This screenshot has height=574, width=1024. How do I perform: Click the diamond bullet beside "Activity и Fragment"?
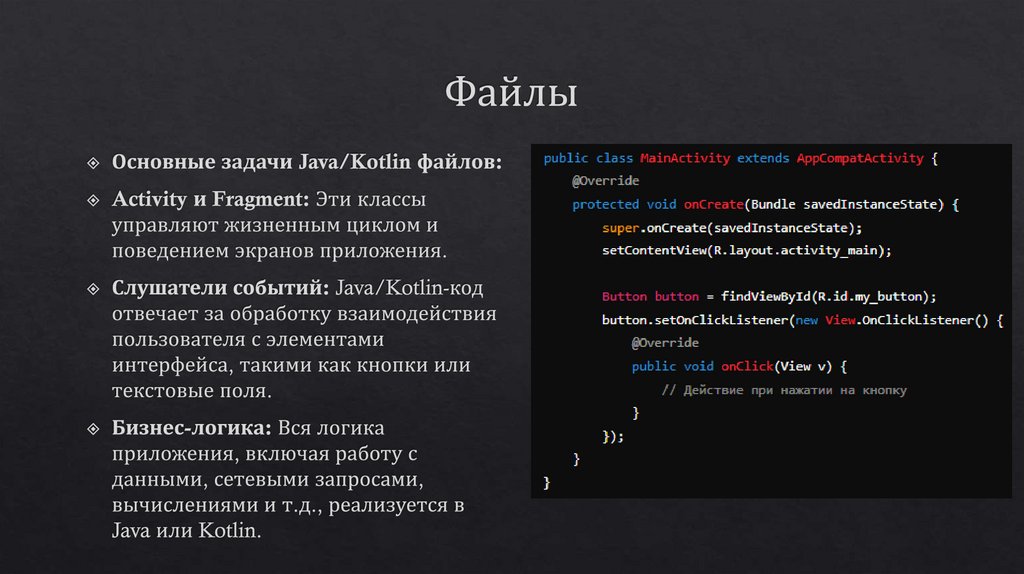93,200
